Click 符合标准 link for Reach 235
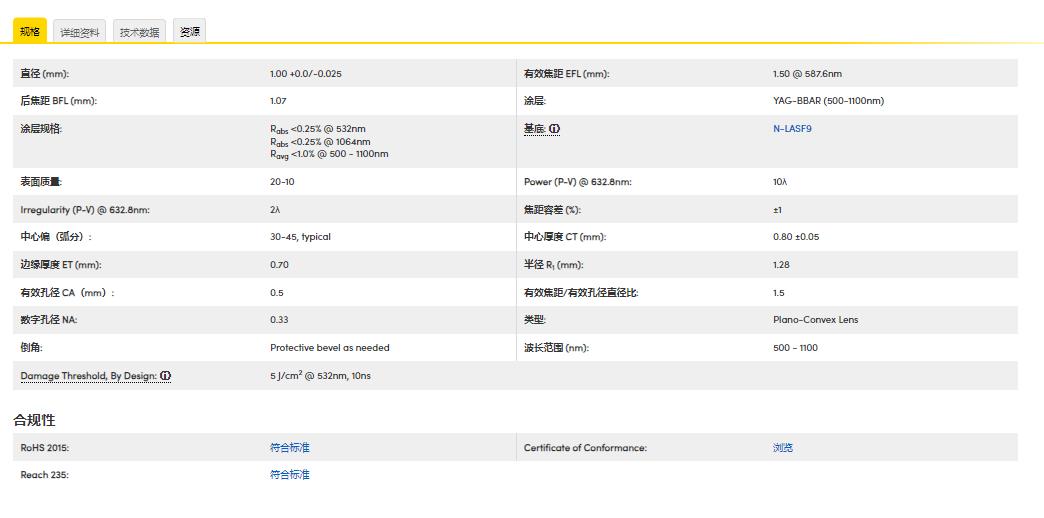This screenshot has width=1044, height=518. (289, 475)
